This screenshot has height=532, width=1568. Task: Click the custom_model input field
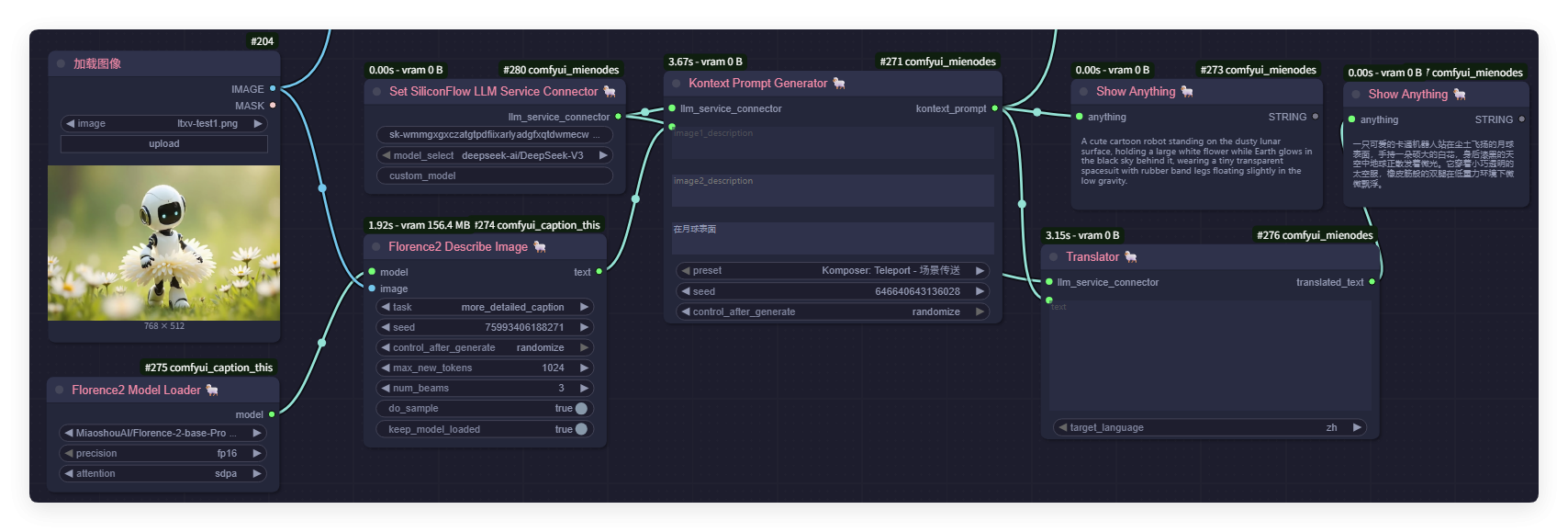(495, 175)
